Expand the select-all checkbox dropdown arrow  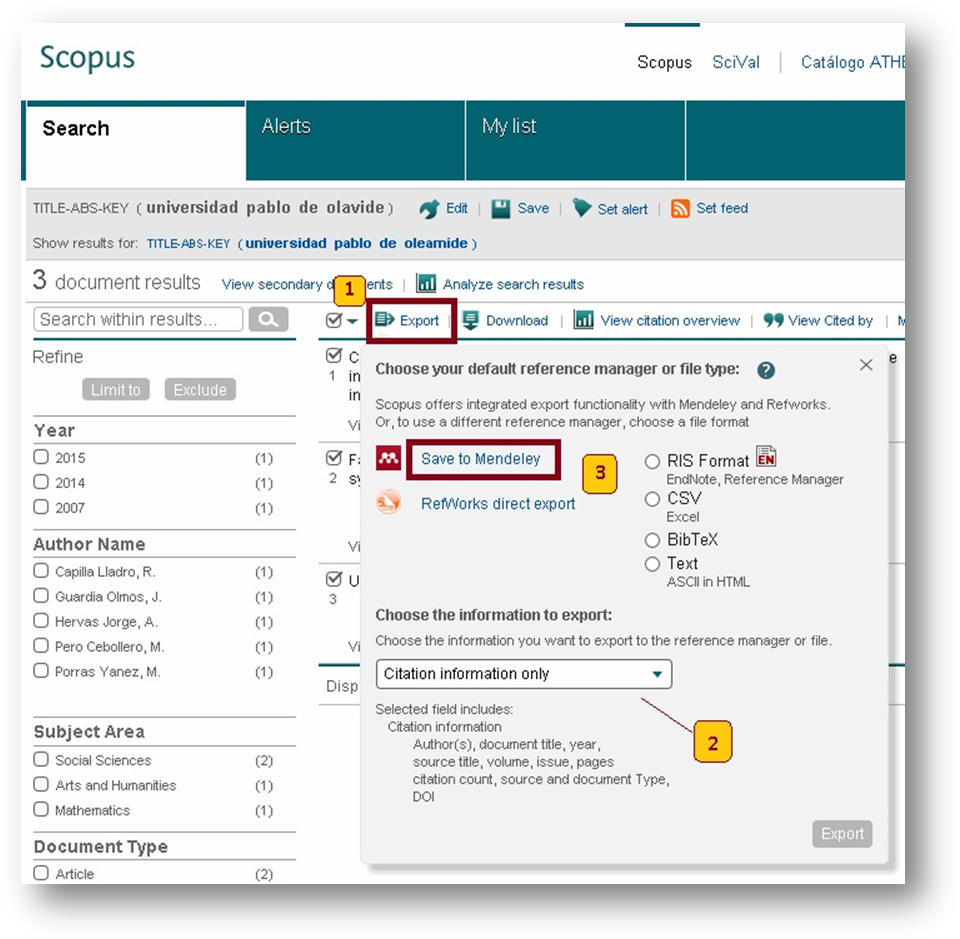tap(352, 321)
